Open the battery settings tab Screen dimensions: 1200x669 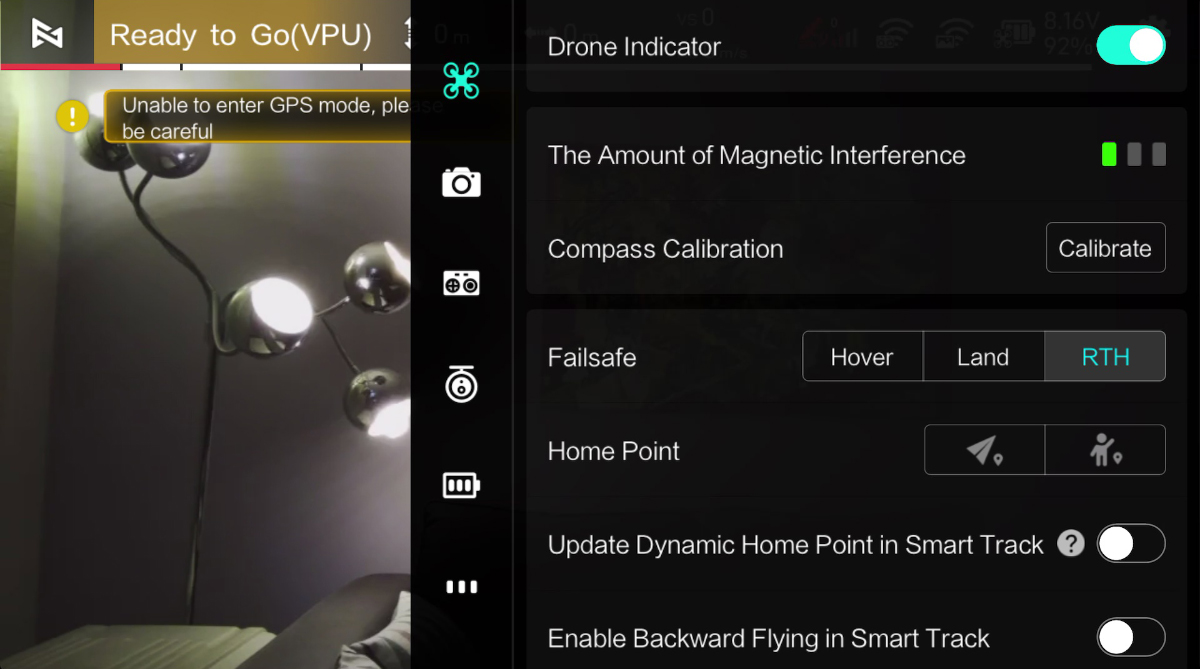(x=461, y=486)
